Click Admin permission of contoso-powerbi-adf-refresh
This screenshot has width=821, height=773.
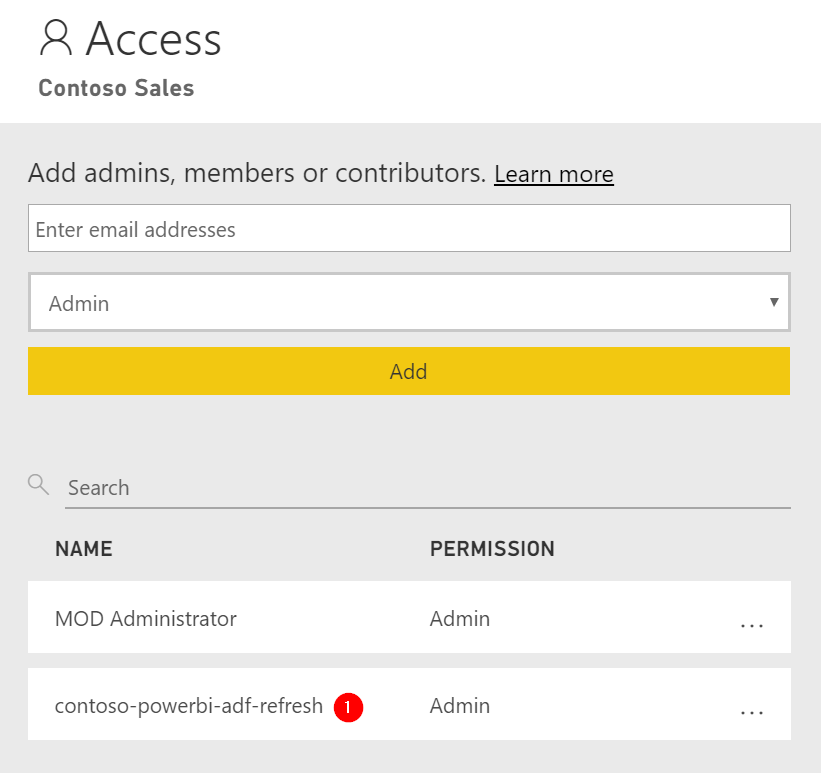[x=460, y=706]
